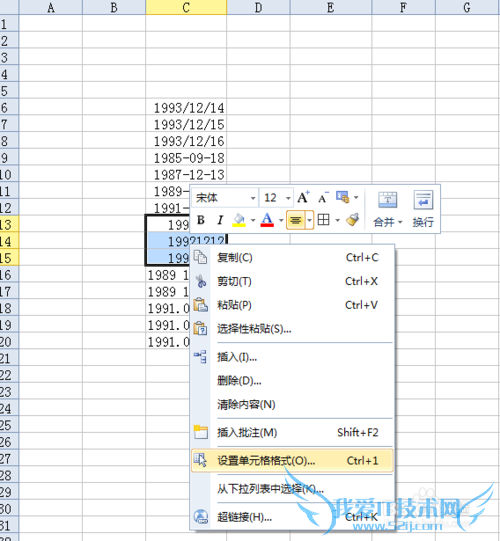Select column E header
Viewport: 500px width, 541px height.
point(331,7)
